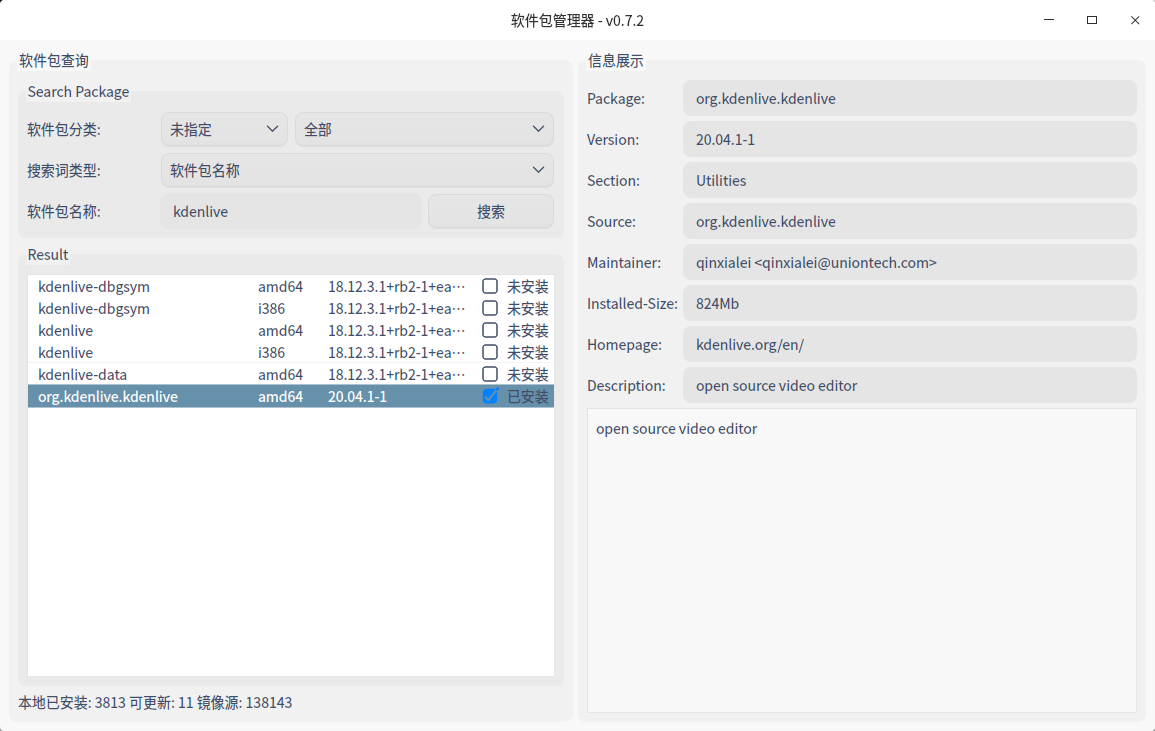The height and width of the screenshot is (731, 1155).
Task: Click the large description text area
Action: pos(862,560)
